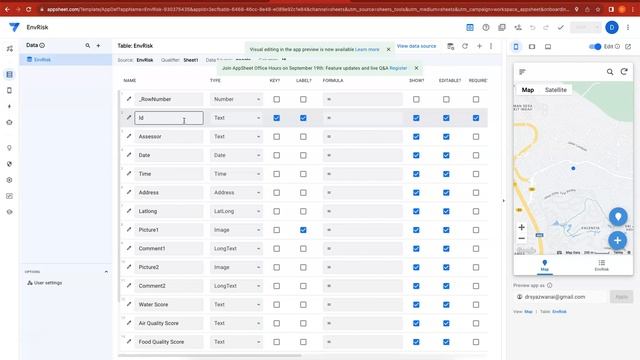The height and width of the screenshot is (360, 640).
Task: Click Learn more in visual editing notice
Action: (x=367, y=49)
